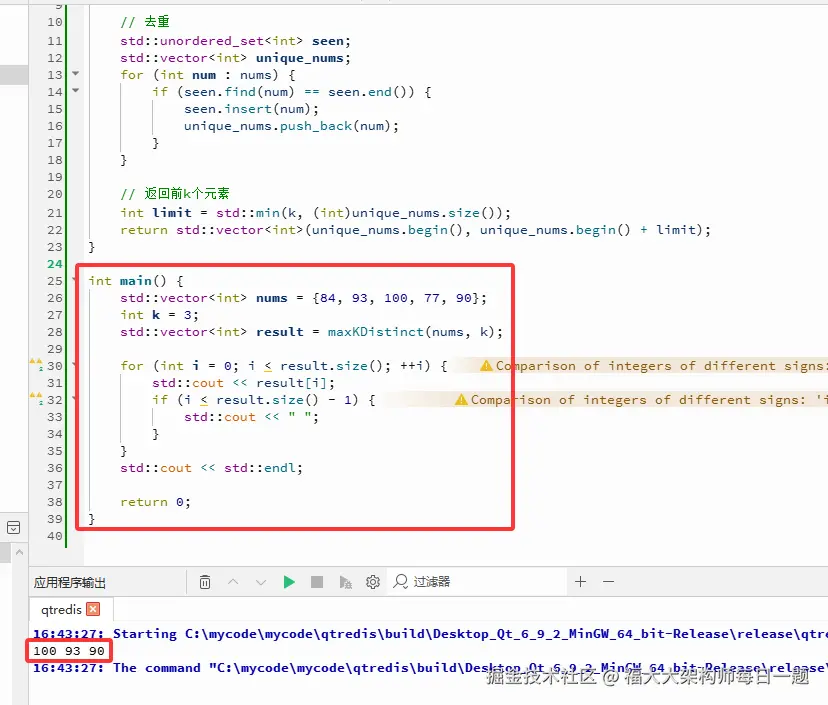Collapse the main function at line 25
The width and height of the screenshot is (828, 705).
74,280
